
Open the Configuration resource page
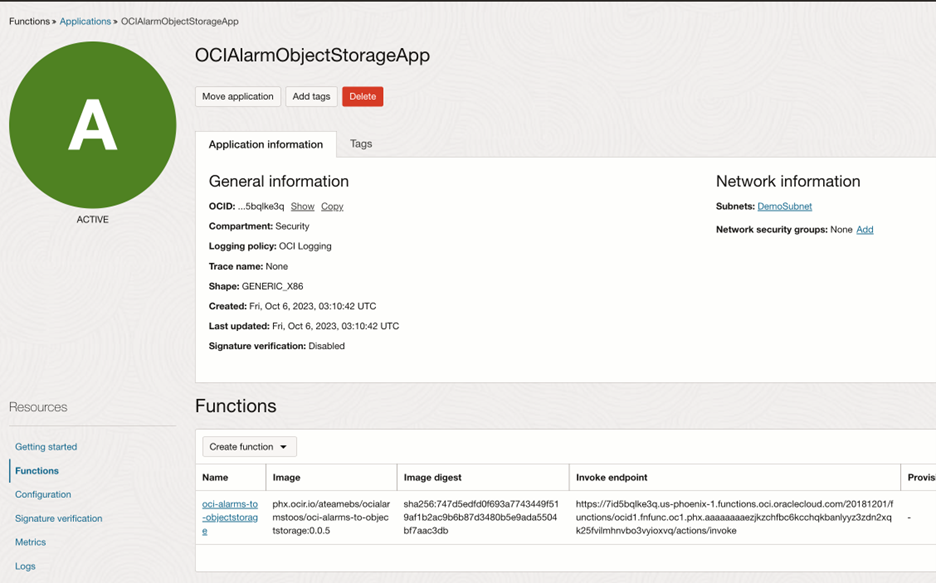tap(43, 494)
